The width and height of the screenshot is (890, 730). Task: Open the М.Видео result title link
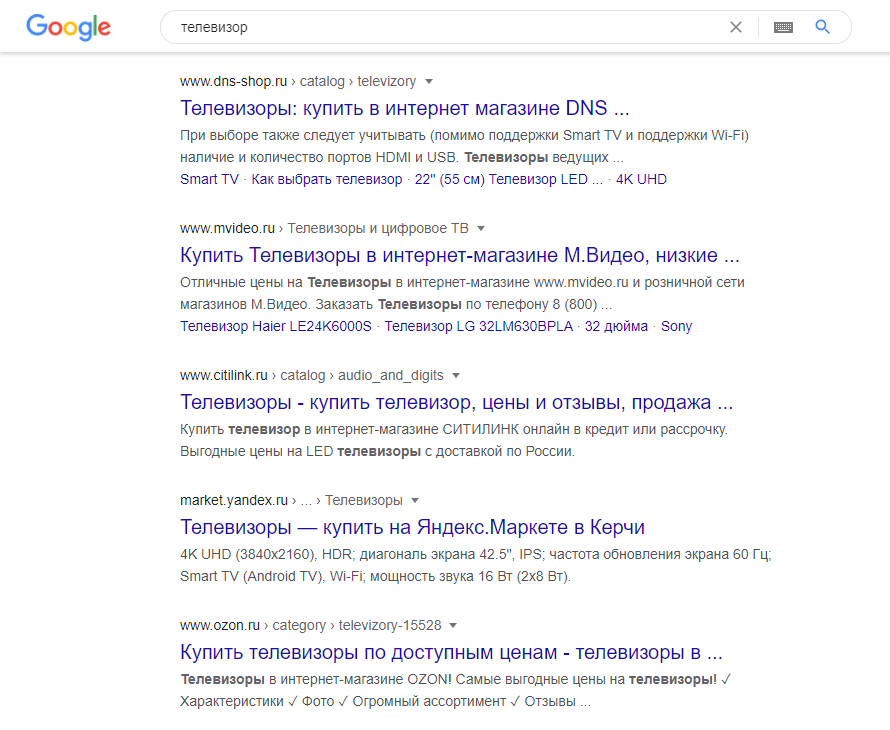[x=459, y=255]
